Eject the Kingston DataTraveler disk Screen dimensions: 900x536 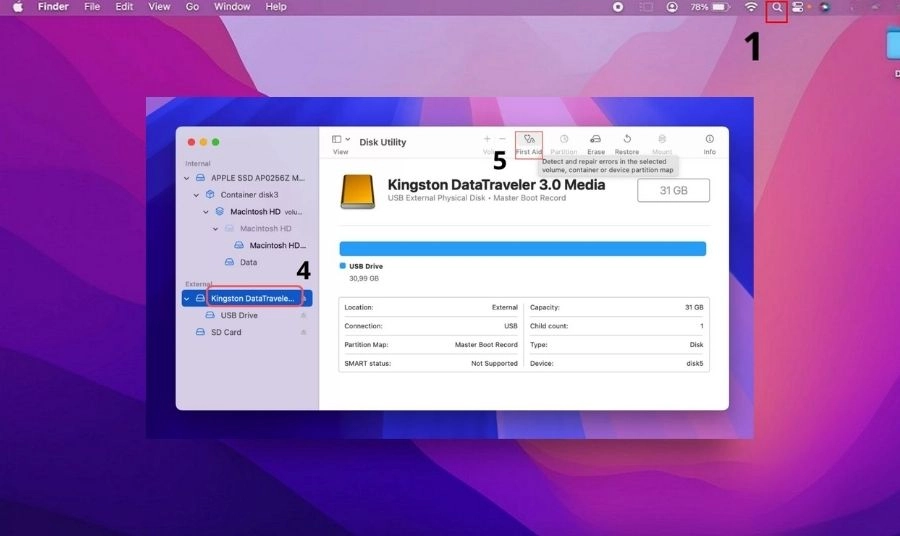[x=304, y=298]
